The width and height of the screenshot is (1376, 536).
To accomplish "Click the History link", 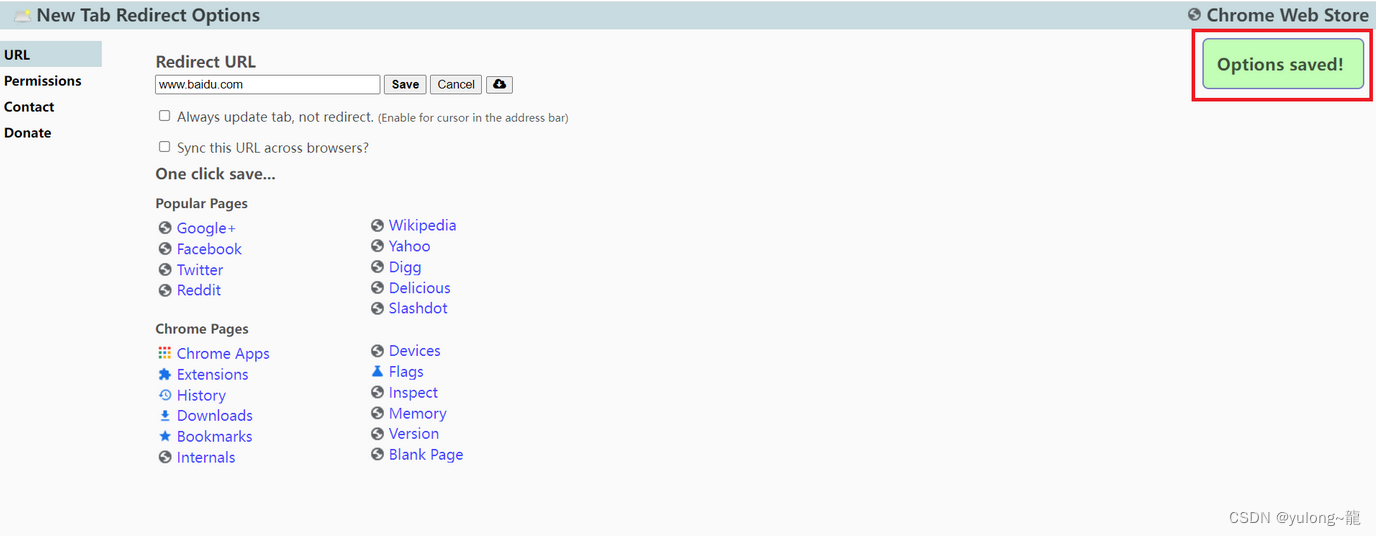I will [x=201, y=395].
